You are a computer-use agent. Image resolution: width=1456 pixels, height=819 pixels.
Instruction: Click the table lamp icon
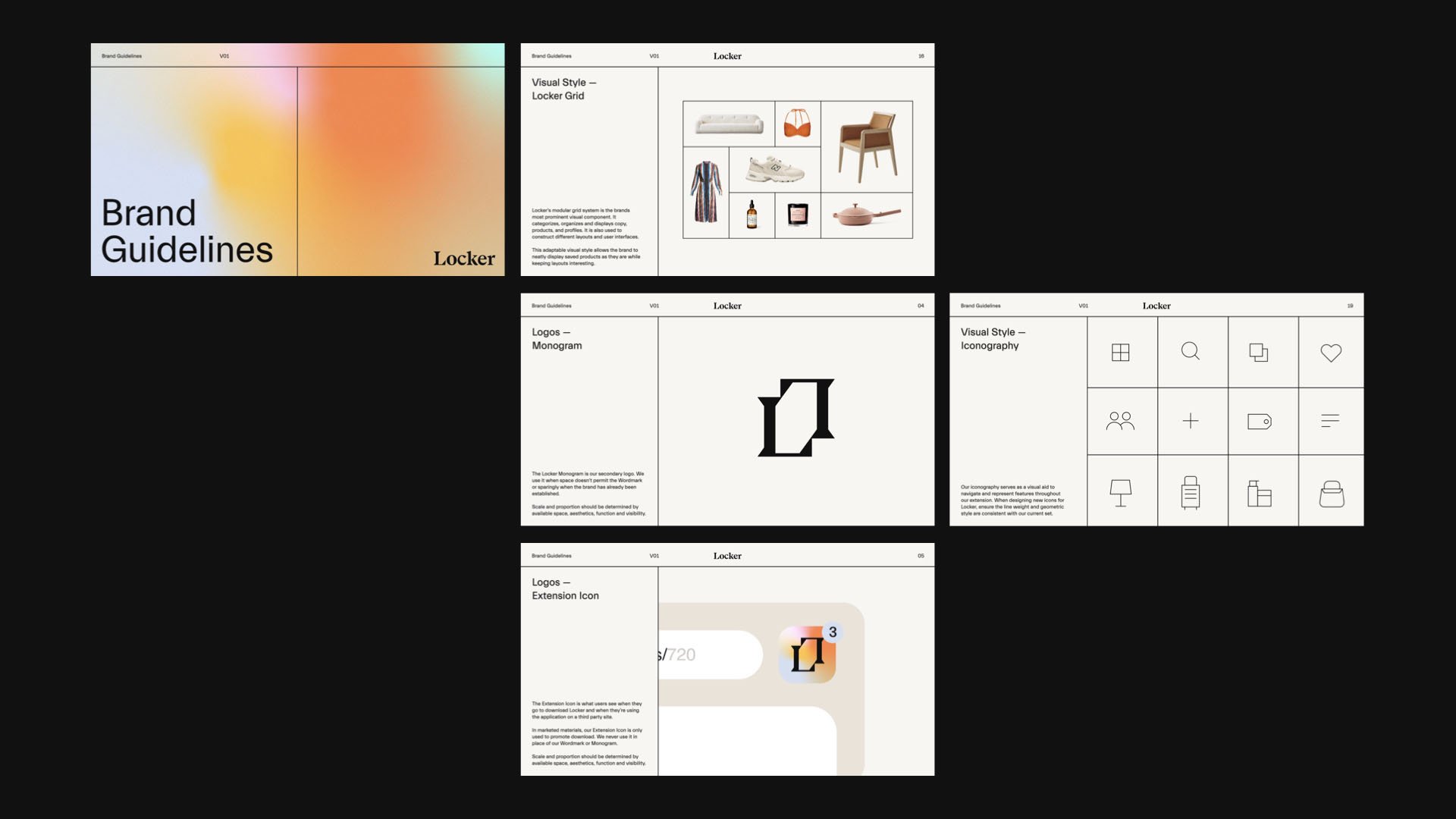[x=1120, y=493]
